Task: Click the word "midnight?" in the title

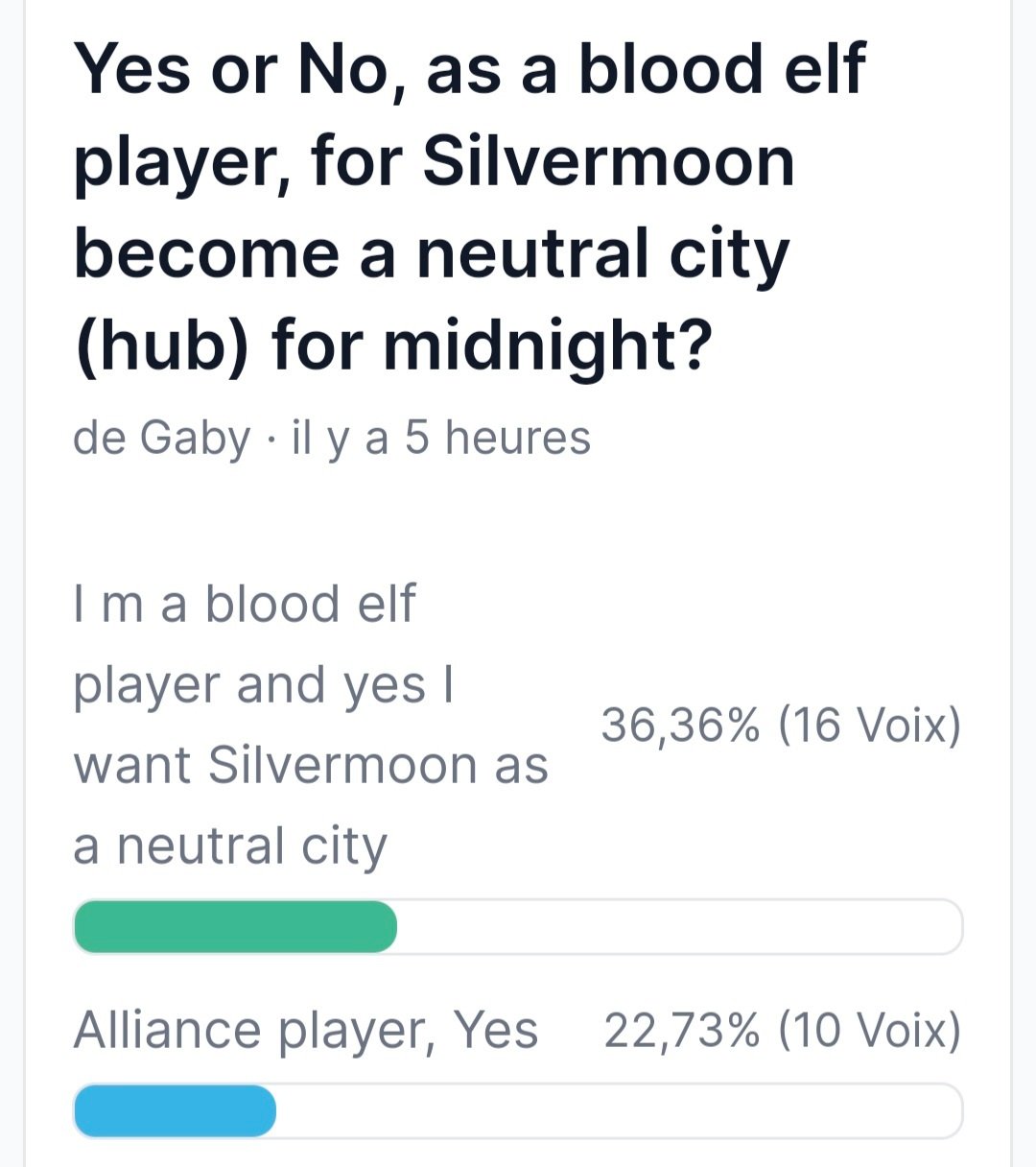Action: pos(549,345)
